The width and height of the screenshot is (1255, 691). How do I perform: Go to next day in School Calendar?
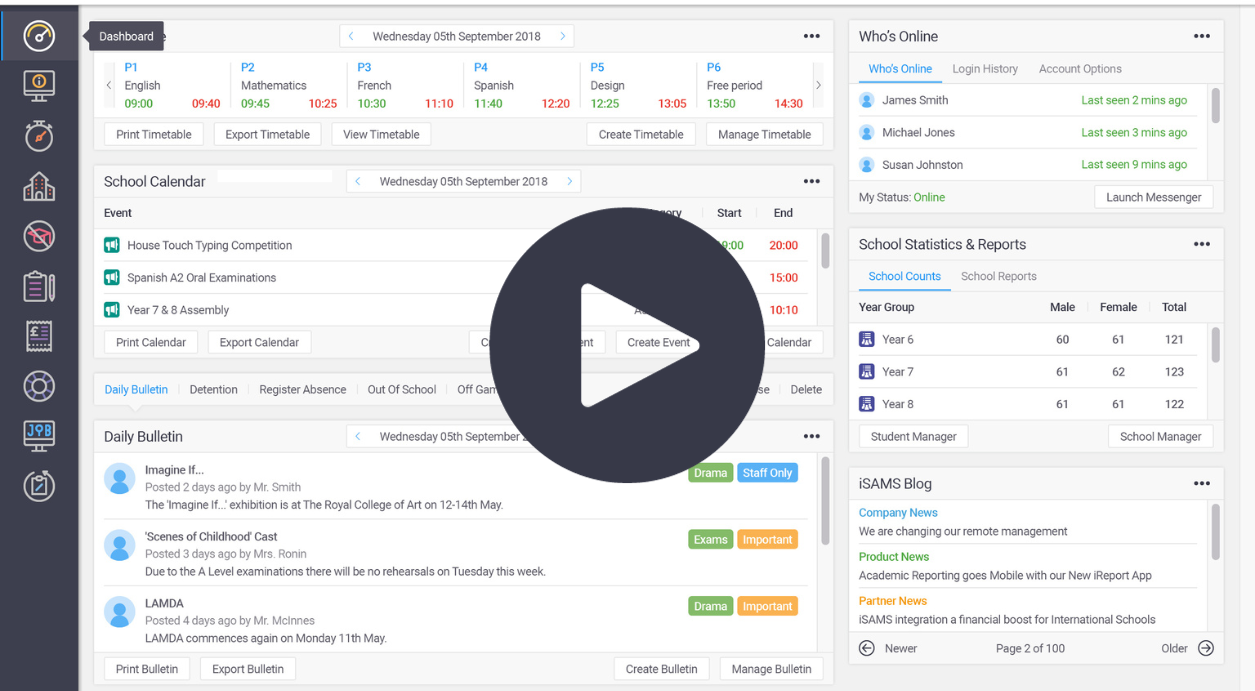[570, 182]
